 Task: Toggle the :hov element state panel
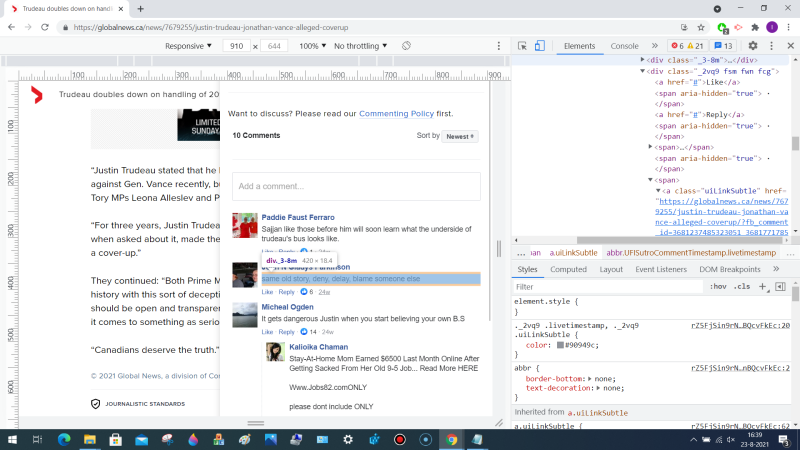(716, 287)
